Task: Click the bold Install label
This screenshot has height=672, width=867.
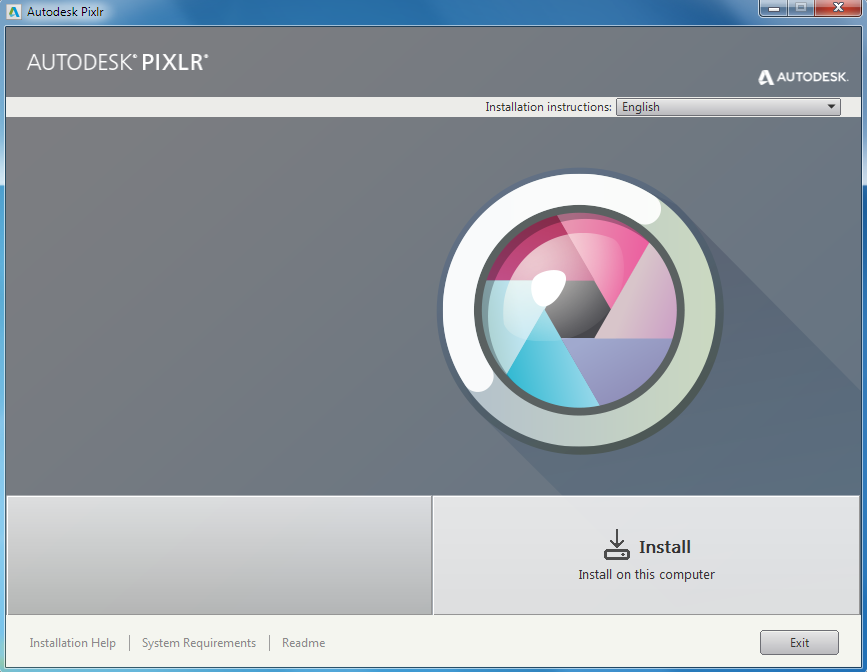Action: 665,547
